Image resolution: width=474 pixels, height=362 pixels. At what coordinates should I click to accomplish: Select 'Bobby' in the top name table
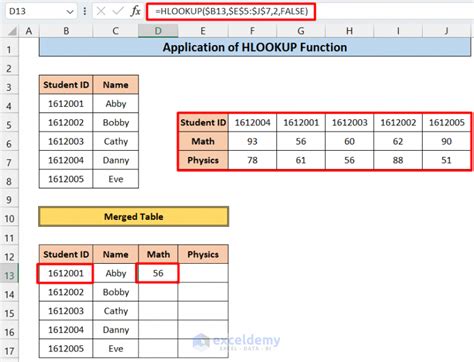tap(116, 123)
